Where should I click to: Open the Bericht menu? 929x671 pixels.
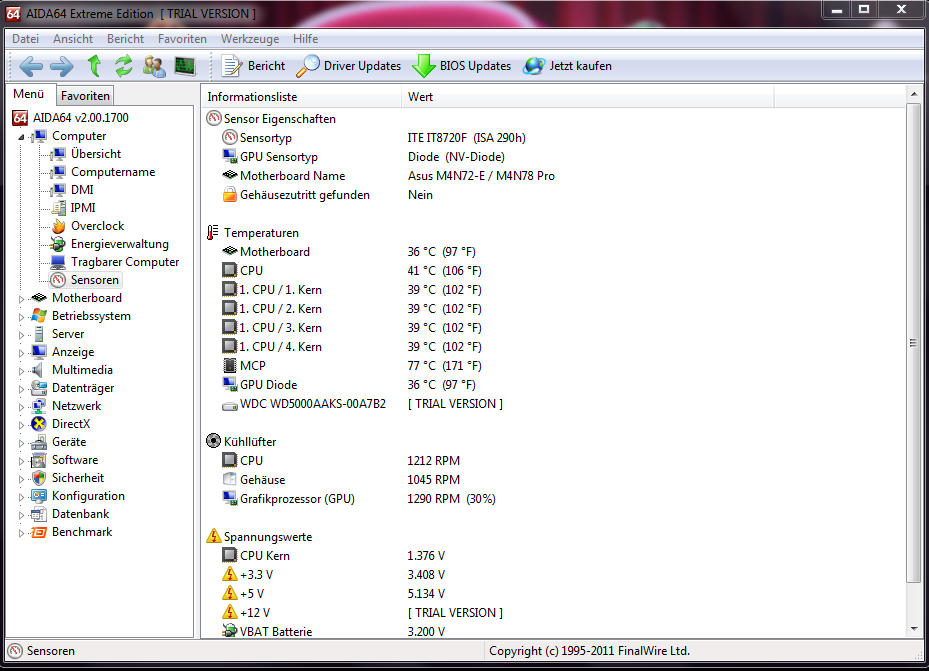pyautogui.click(x=126, y=38)
